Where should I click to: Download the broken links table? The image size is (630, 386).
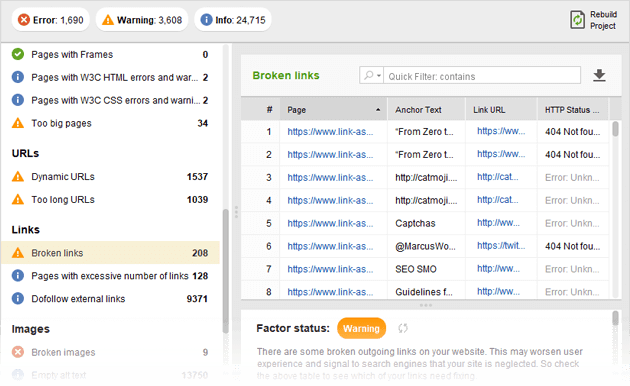click(x=599, y=75)
